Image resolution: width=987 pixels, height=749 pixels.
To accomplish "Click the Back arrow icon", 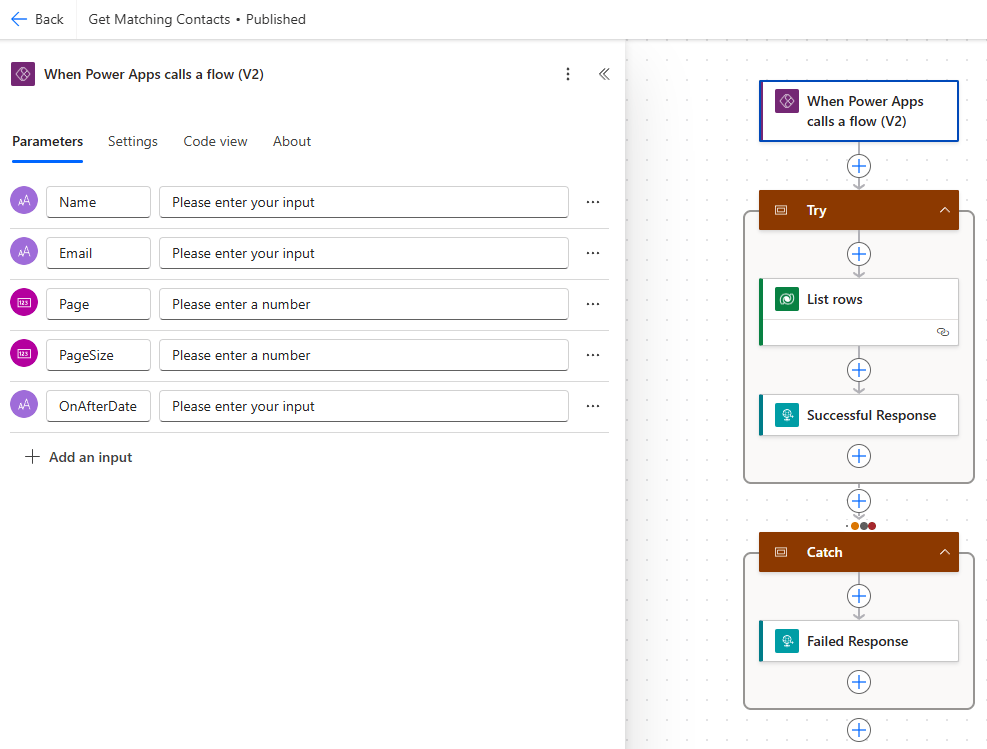I will [x=19, y=19].
